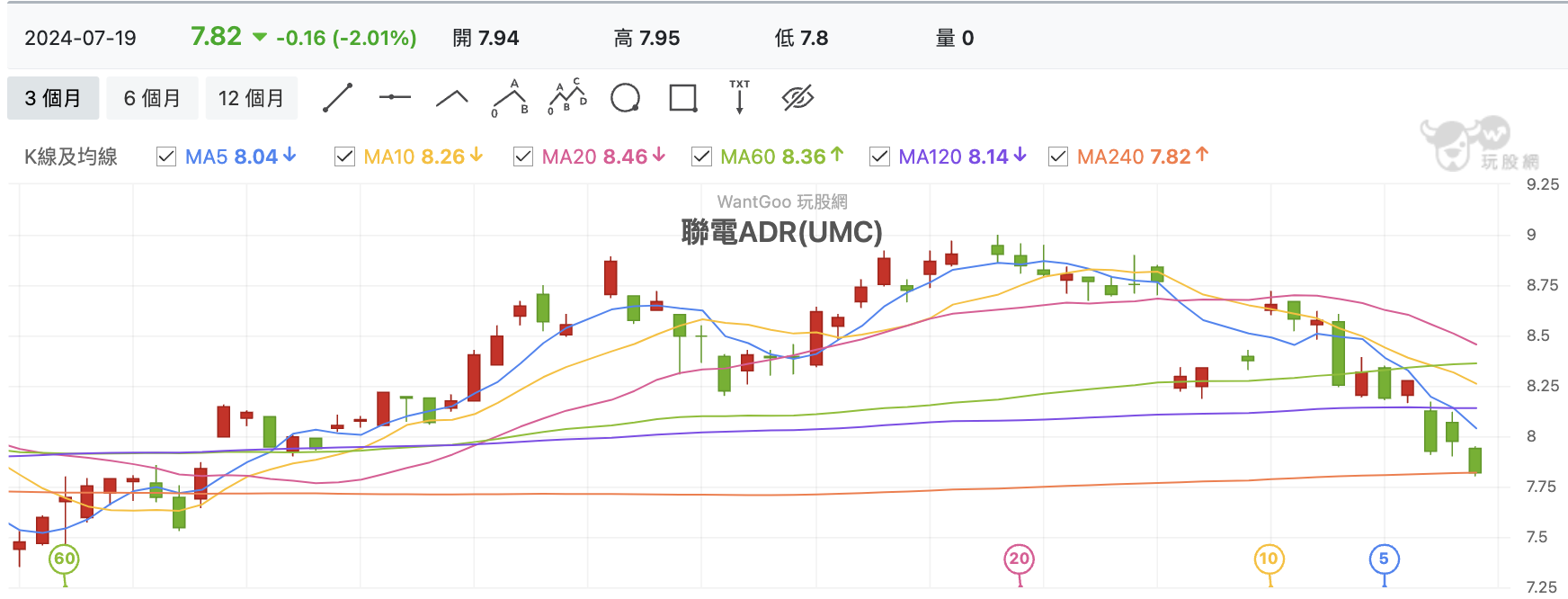1568x599 pixels.
Task: Click the chart title 聯電ADR(UMC)
Action: (782, 232)
